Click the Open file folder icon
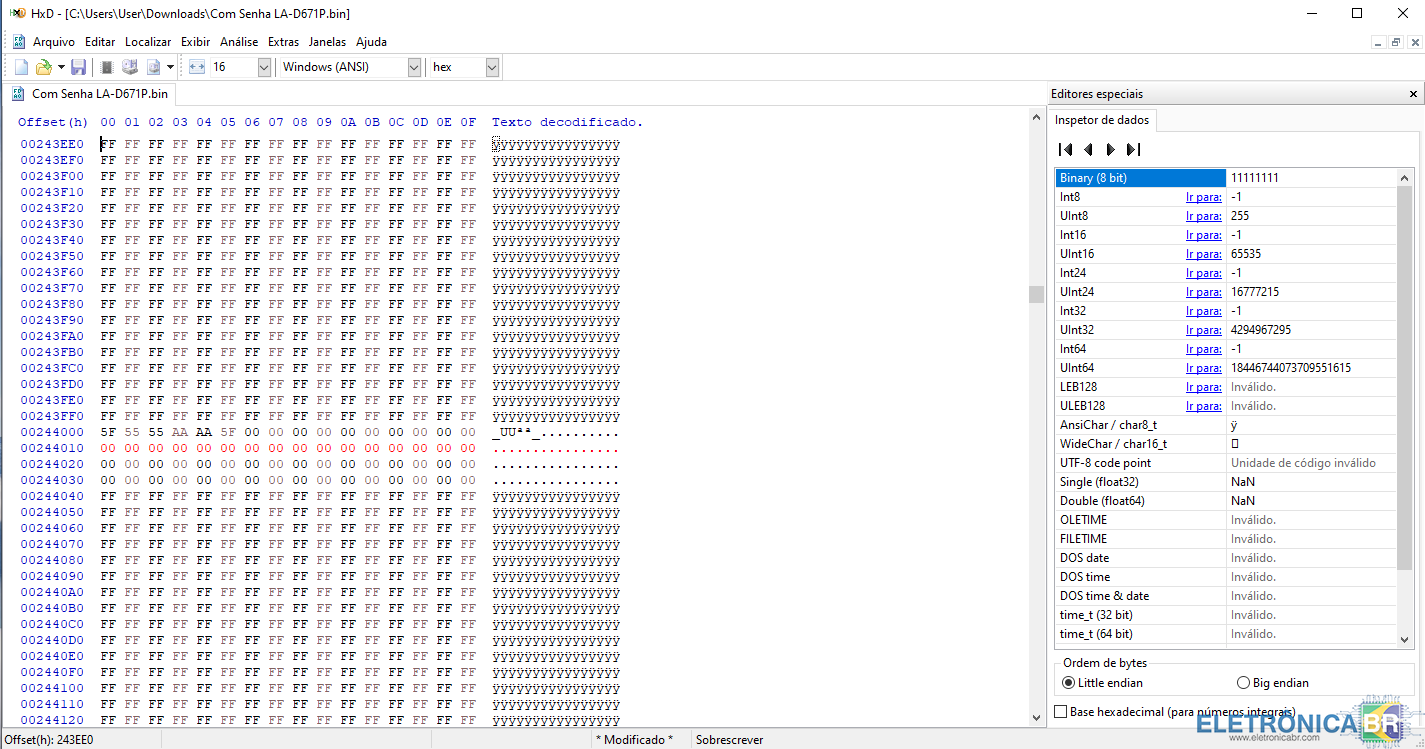The height and width of the screenshot is (749, 1425). click(43, 67)
